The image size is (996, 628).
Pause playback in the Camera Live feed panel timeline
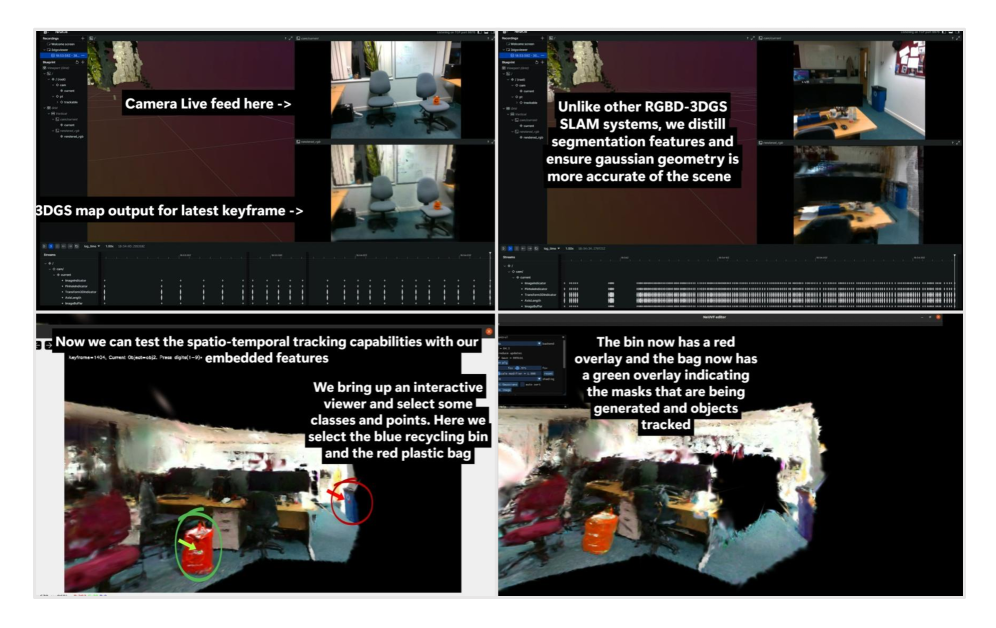(57, 246)
